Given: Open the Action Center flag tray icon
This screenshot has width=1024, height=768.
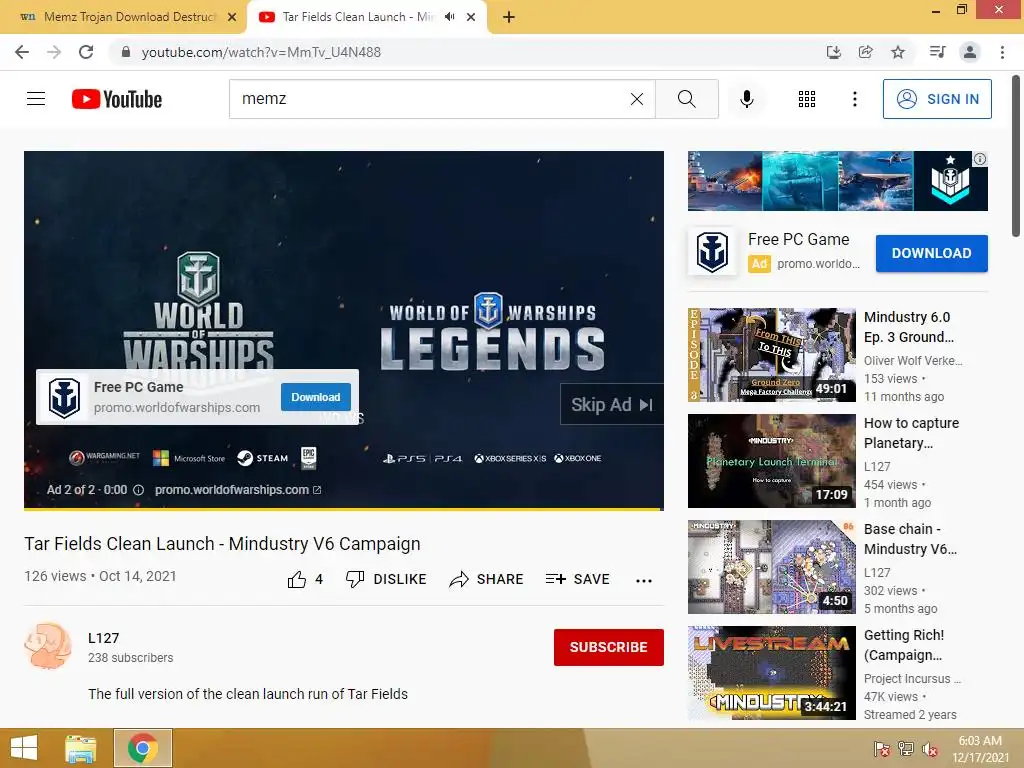Looking at the screenshot, I should pos(882,749).
